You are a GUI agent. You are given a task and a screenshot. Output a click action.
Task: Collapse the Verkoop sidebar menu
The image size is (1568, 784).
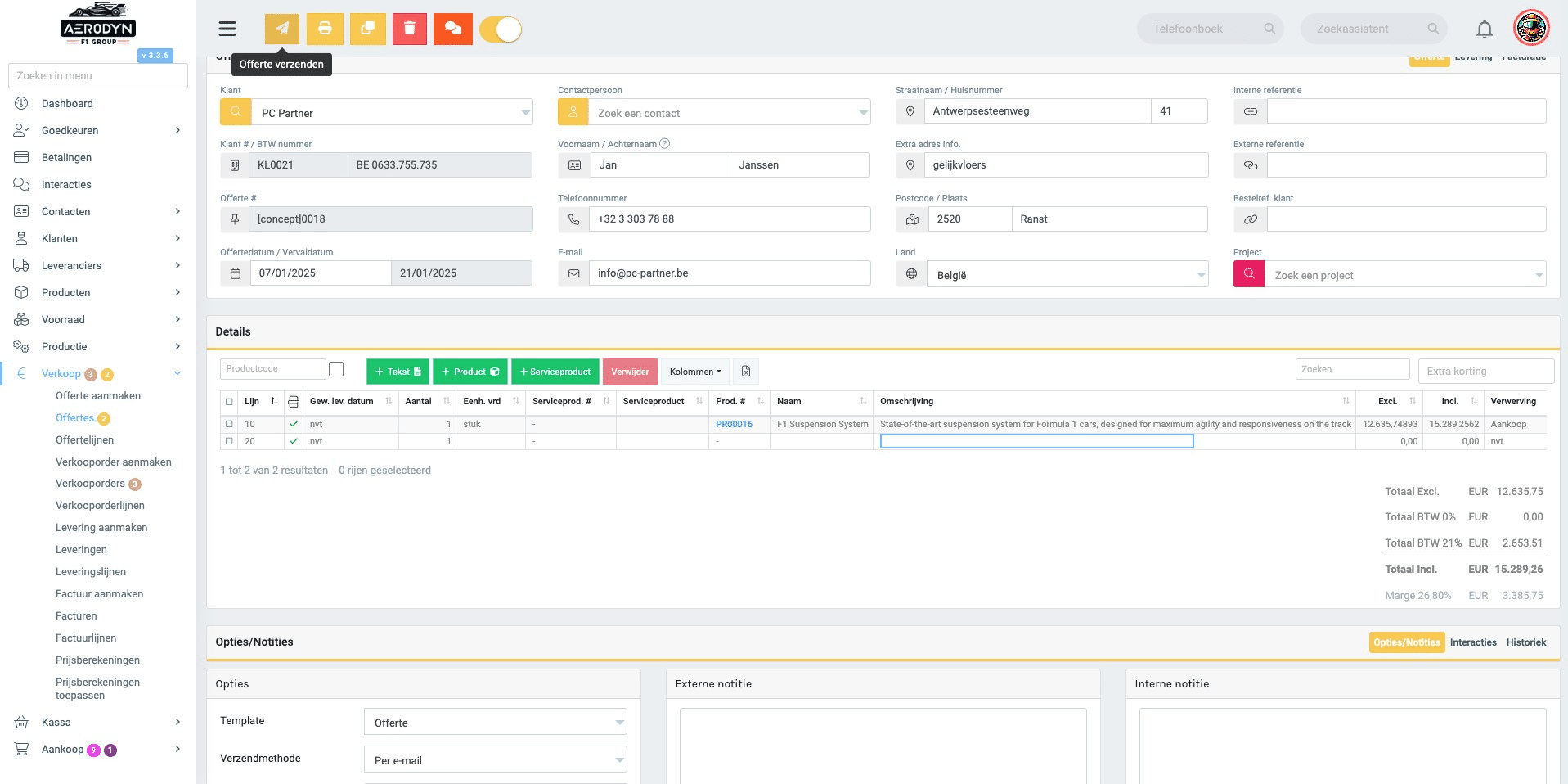pyautogui.click(x=98, y=373)
